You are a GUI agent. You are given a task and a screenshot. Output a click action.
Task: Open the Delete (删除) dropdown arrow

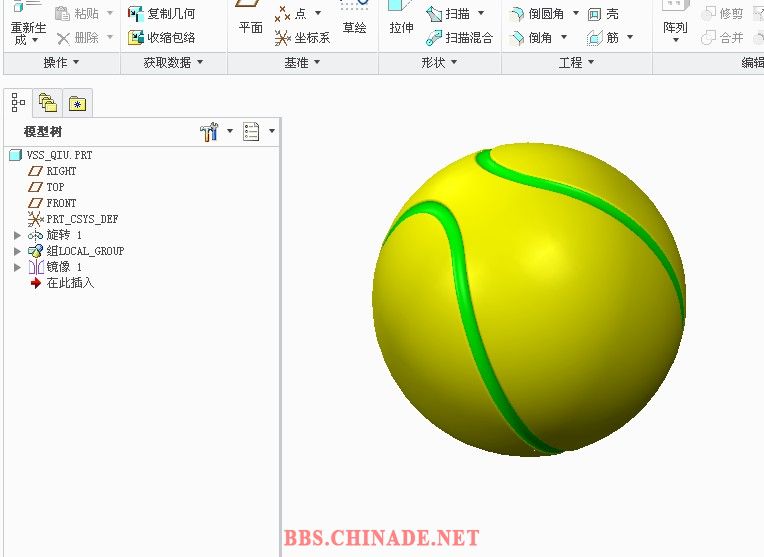(110, 37)
